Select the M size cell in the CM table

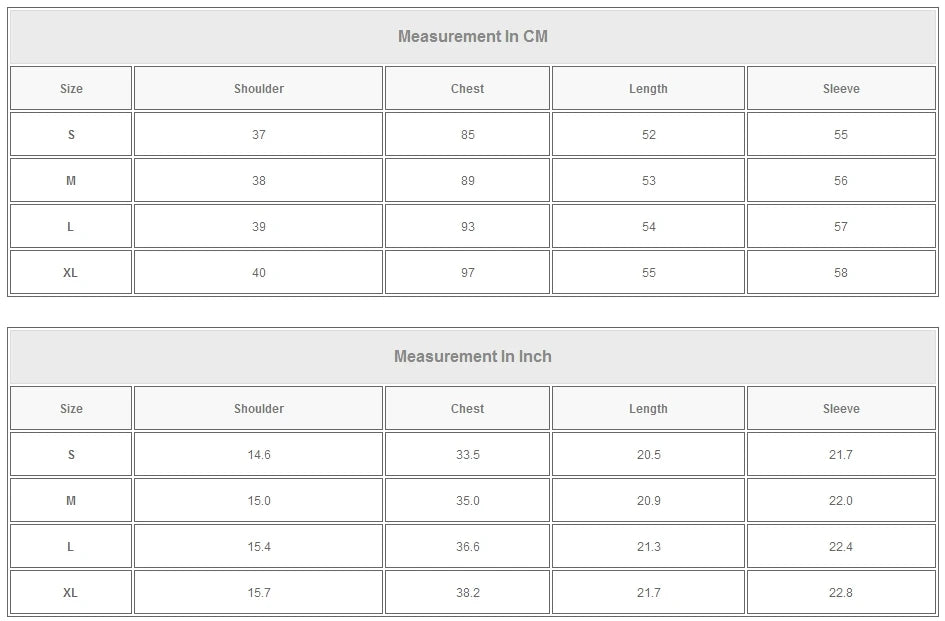coord(71,181)
